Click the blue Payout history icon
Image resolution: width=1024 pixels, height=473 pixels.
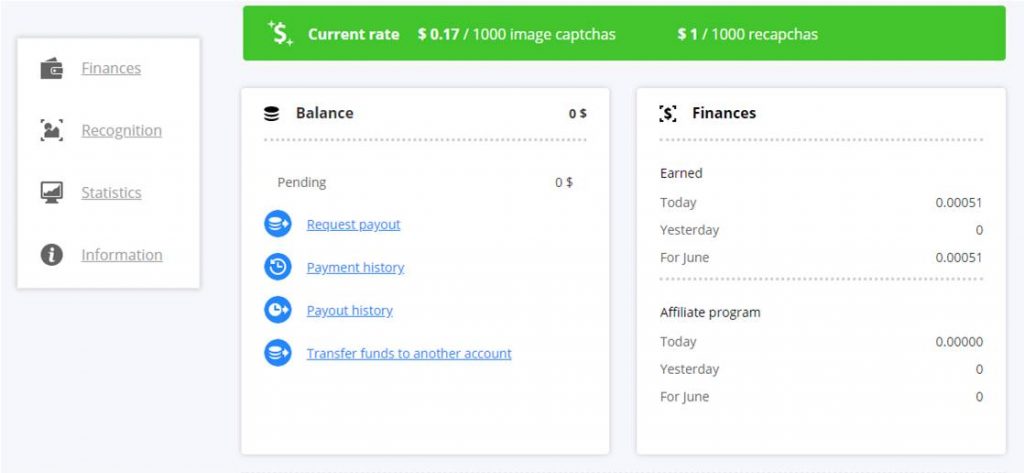point(277,310)
